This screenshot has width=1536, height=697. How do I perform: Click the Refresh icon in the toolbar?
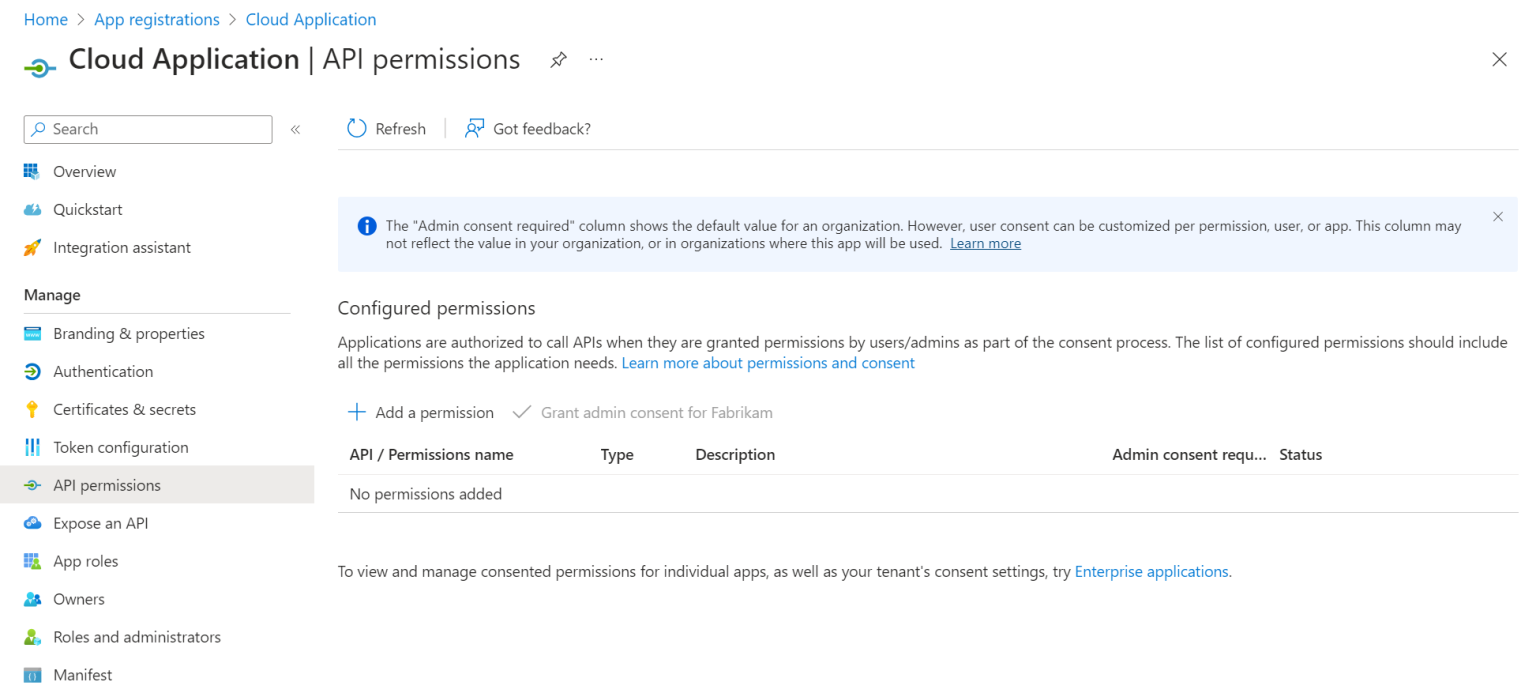[356, 129]
